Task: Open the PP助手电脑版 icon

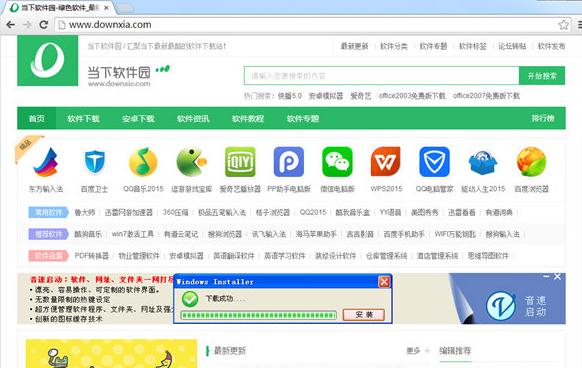Action: point(289,162)
